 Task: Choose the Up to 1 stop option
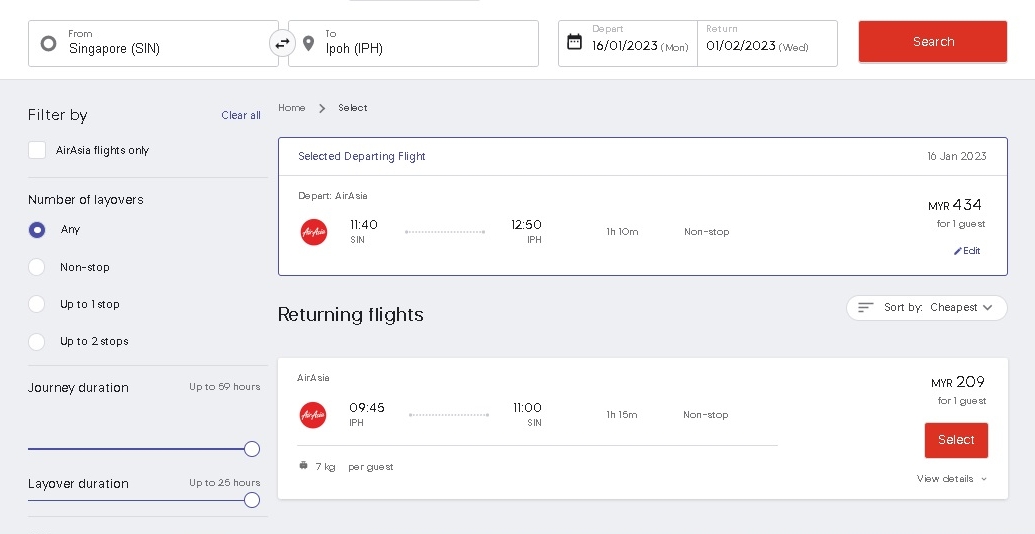coord(37,304)
